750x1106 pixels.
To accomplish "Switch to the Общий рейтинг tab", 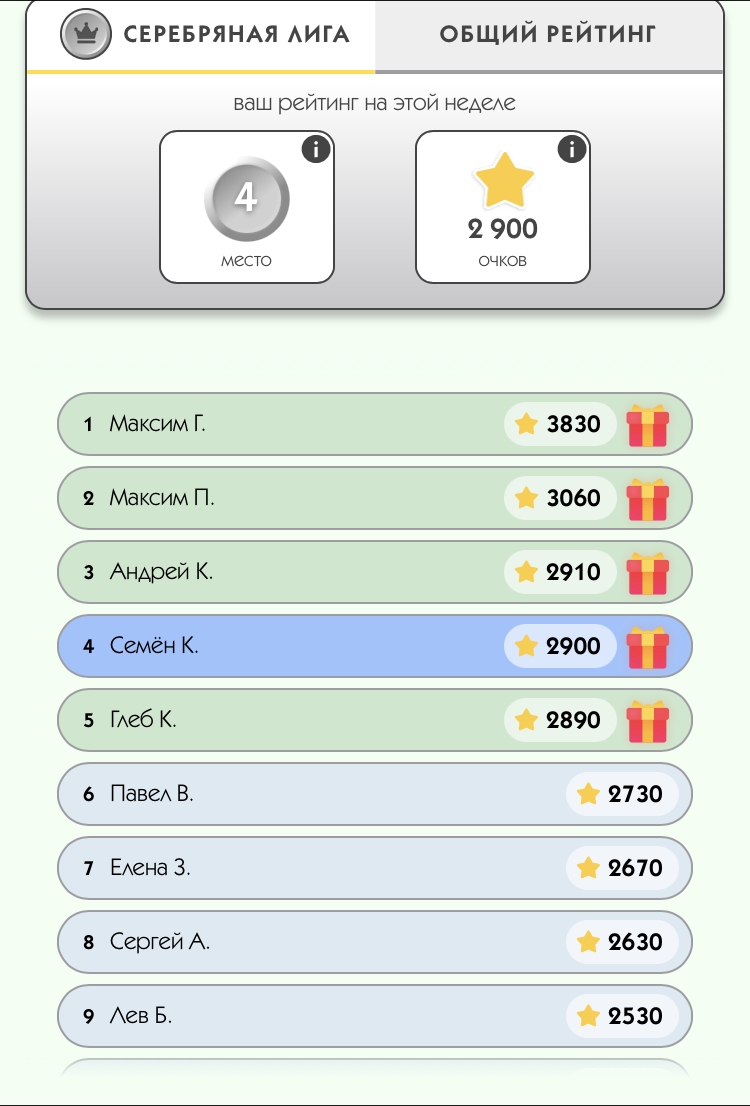I will pos(548,34).
